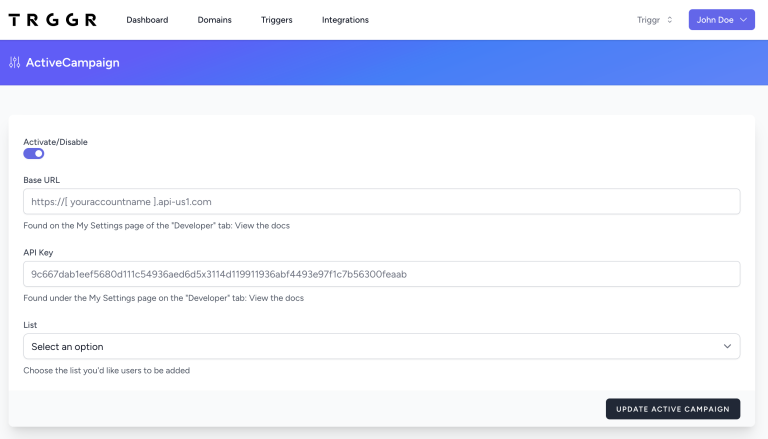The height and width of the screenshot is (439, 768).
Task: Click the Base URL label
Action: coord(42,180)
